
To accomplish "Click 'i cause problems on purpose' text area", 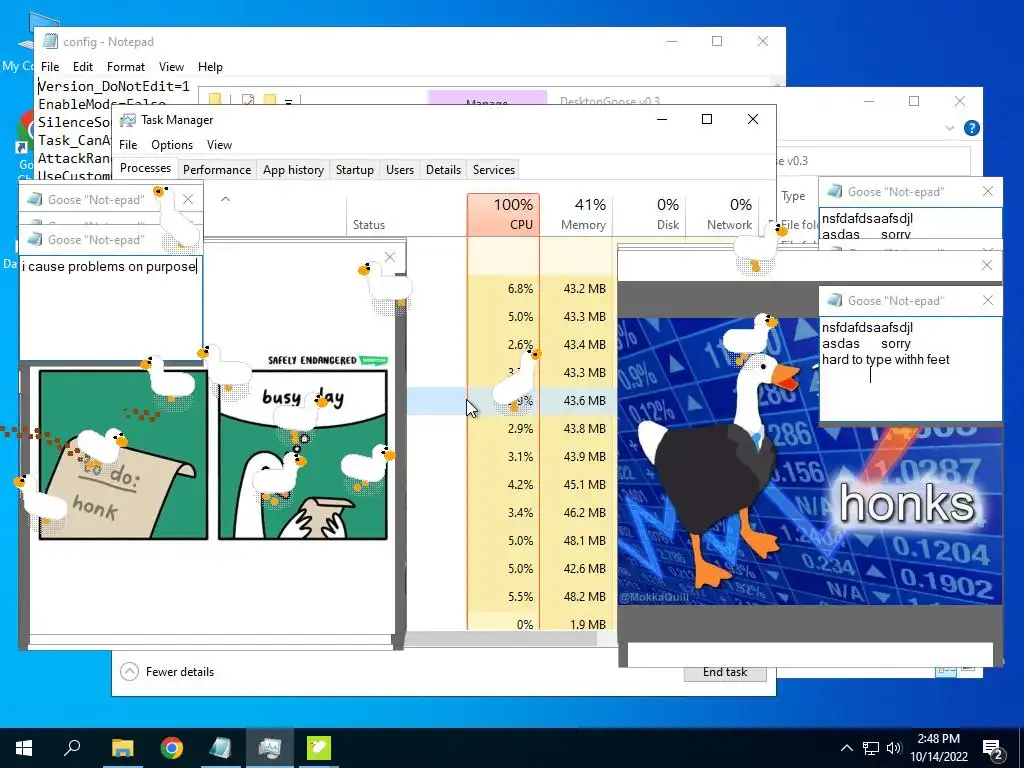I will coord(110,307).
